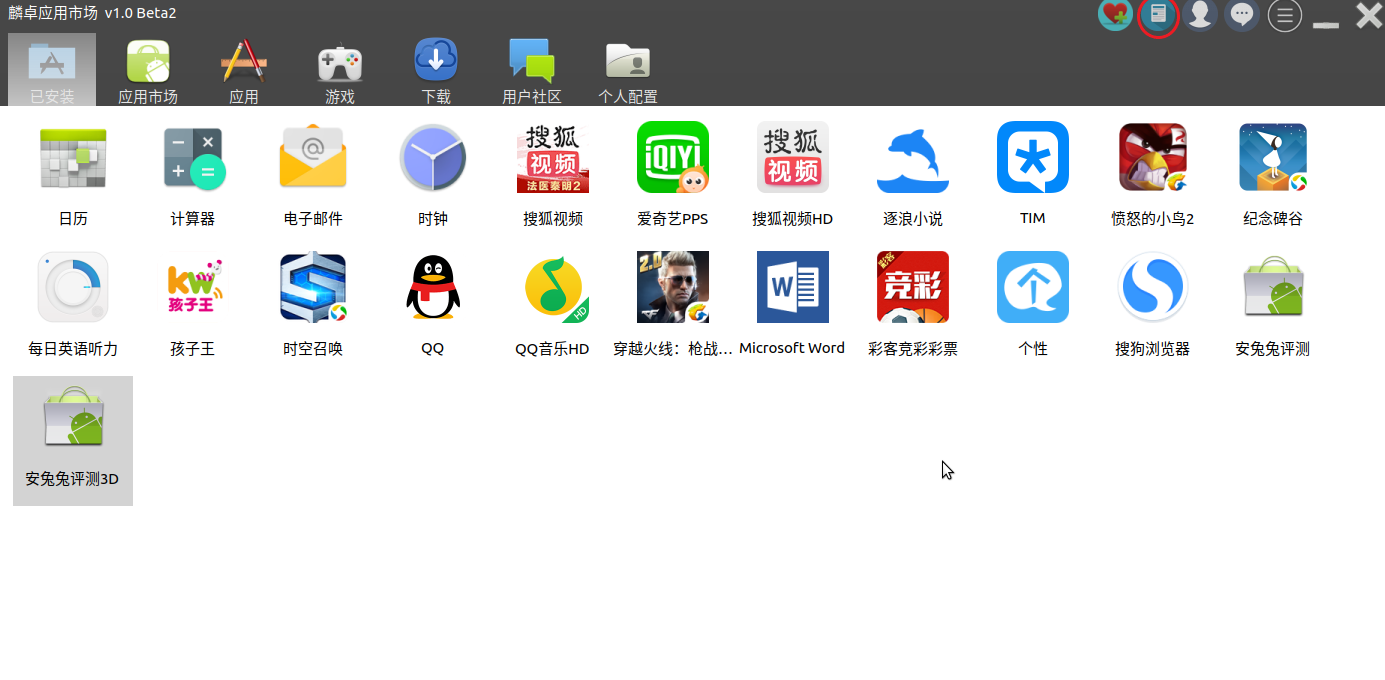Open the 电子邮件 email app
The image size is (1385, 680).
click(313, 157)
